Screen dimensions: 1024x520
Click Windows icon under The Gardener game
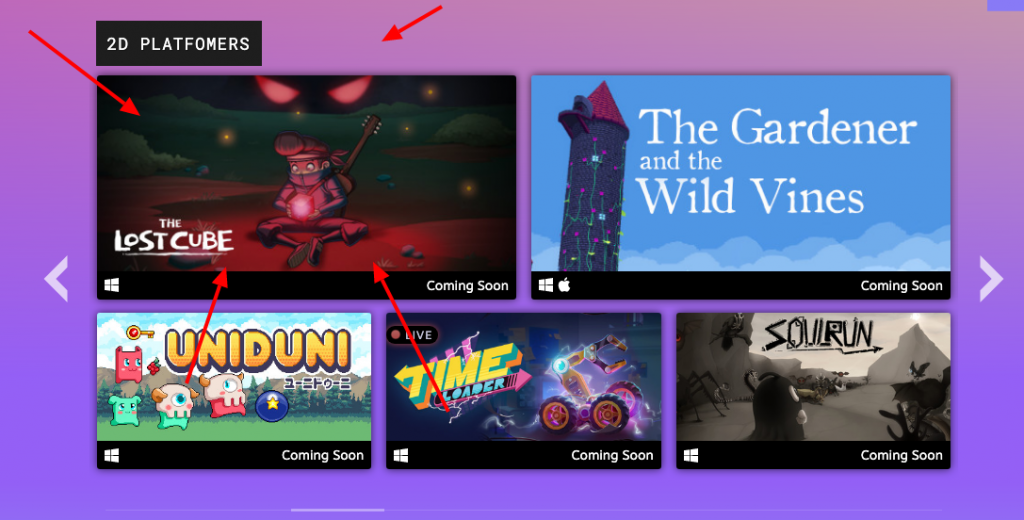click(546, 285)
